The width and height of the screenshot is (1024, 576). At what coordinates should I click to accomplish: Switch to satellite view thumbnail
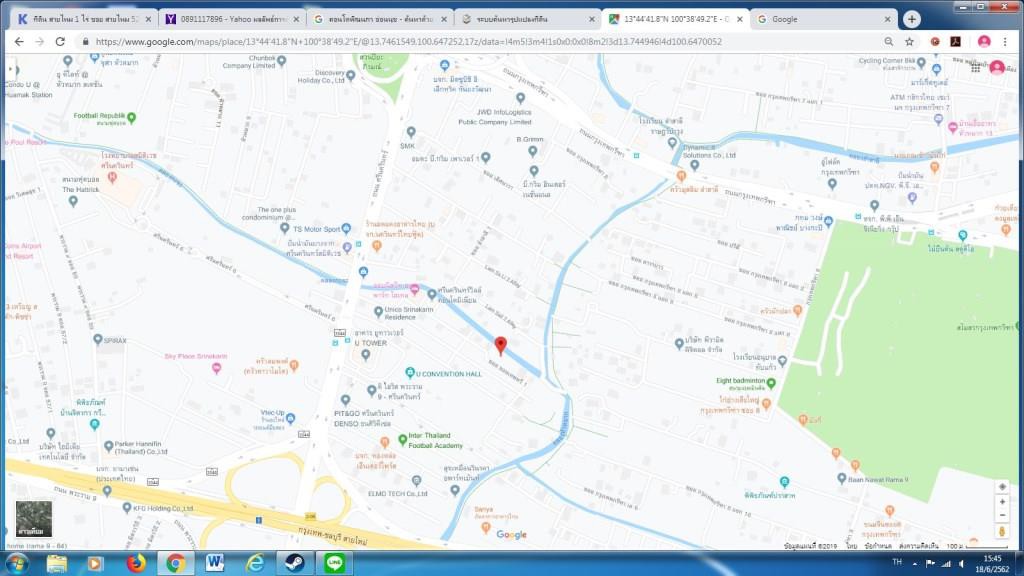[34, 519]
